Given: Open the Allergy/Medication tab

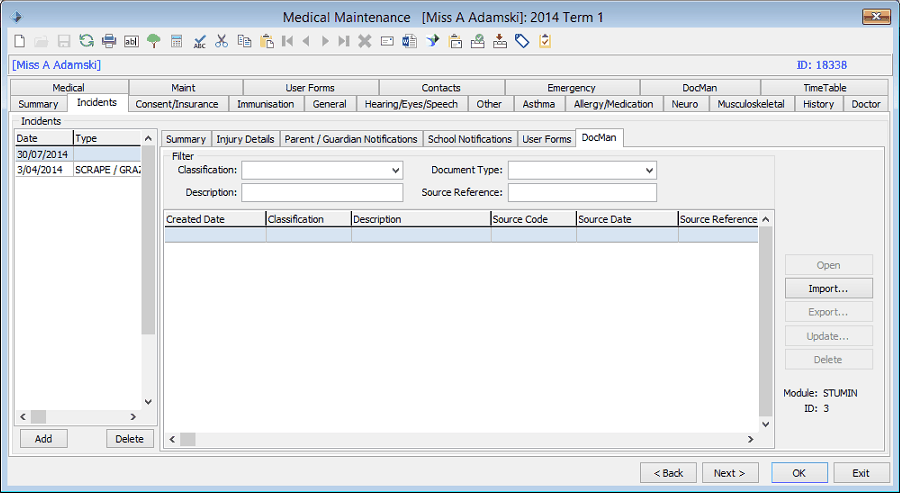Looking at the screenshot, I should pos(614,104).
